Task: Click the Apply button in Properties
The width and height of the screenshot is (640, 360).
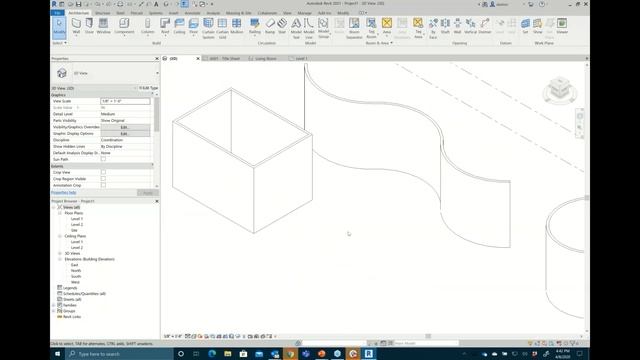Action: point(148,193)
